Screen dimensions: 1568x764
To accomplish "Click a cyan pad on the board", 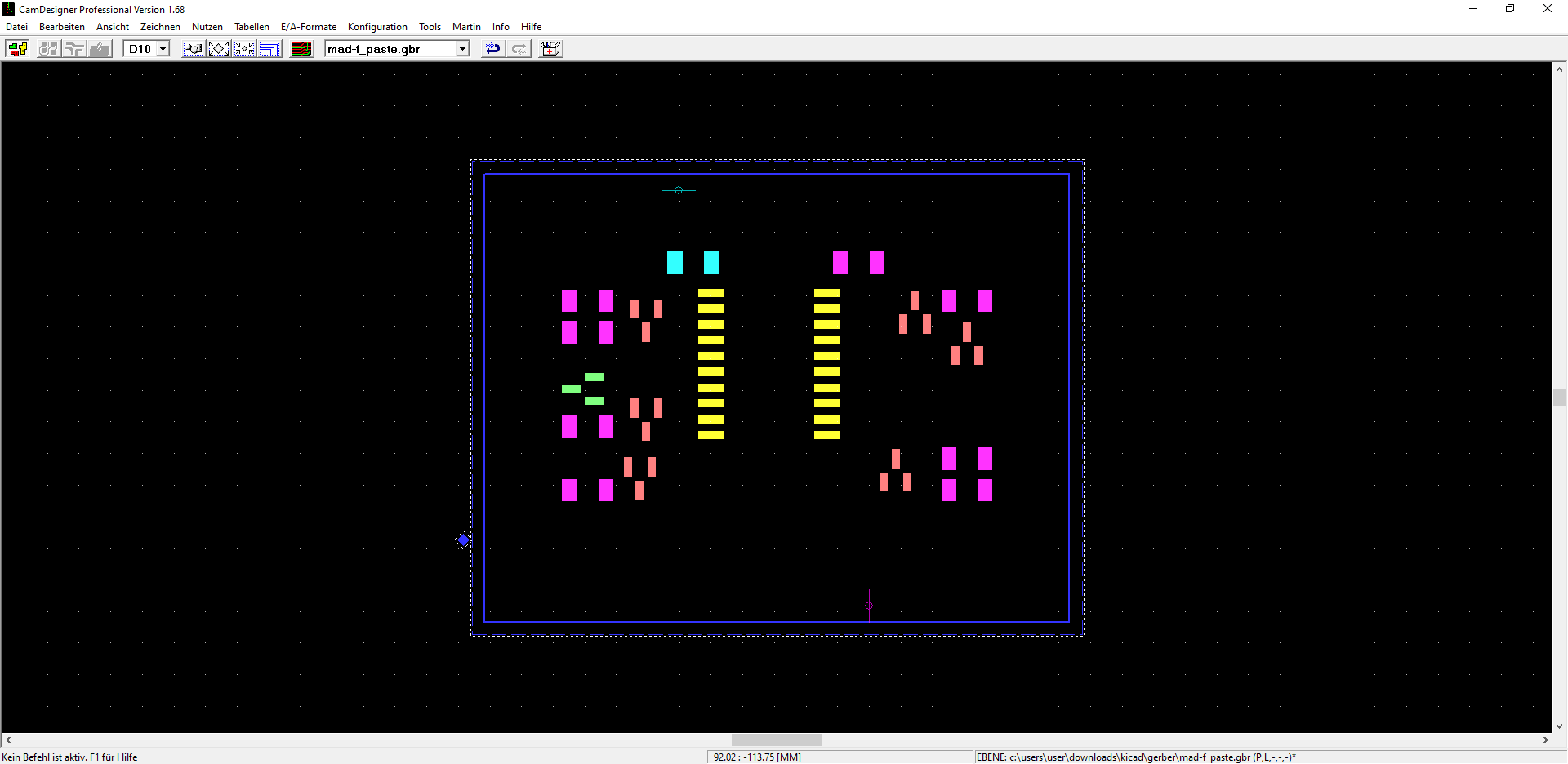I will tap(675, 263).
